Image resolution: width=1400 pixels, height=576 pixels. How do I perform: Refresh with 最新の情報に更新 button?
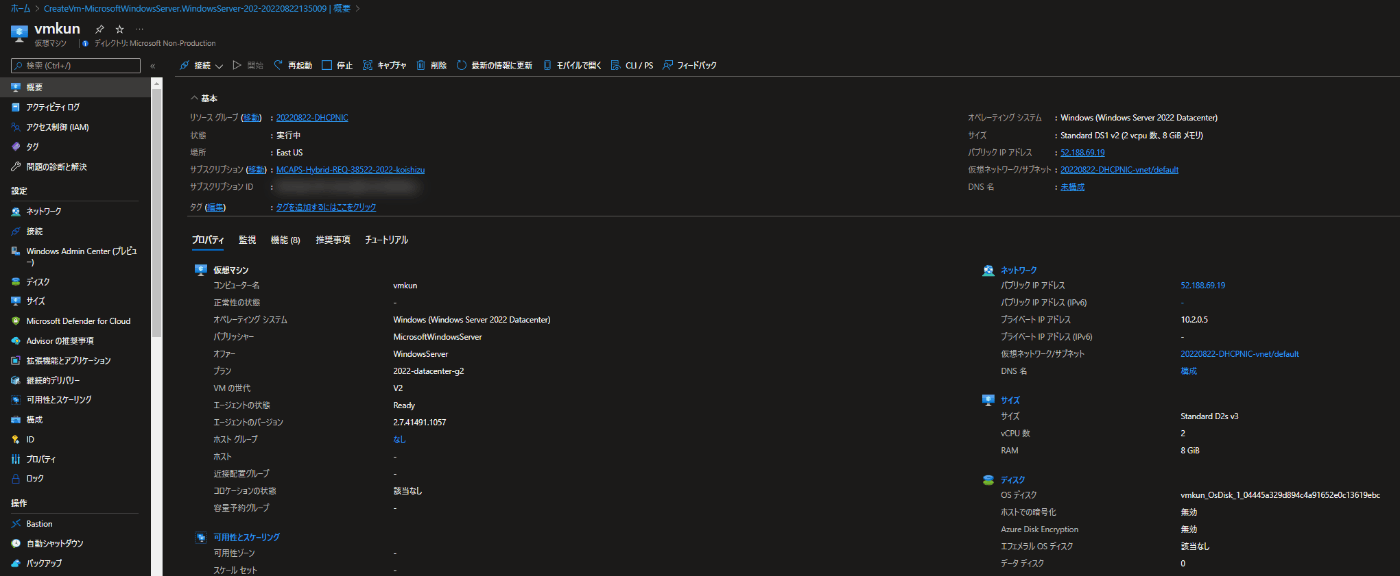494,65
